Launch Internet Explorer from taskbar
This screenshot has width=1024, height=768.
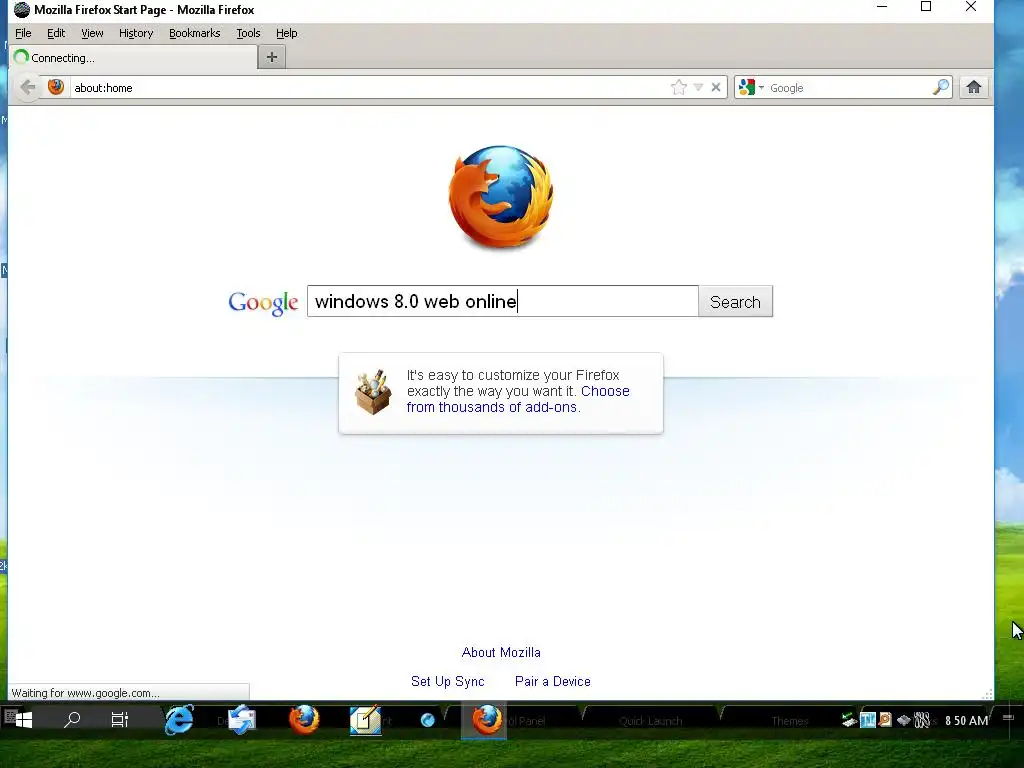179,720
